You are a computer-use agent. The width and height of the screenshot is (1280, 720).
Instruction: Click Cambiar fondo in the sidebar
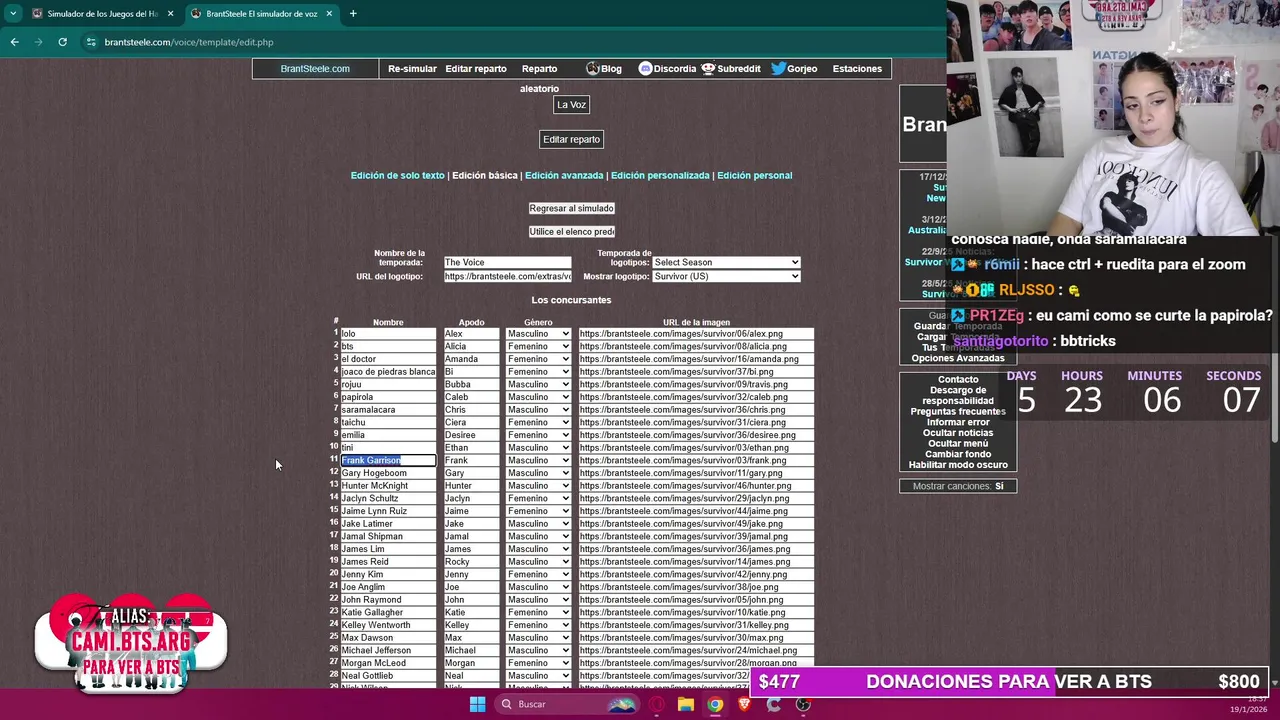click(958, 455)
